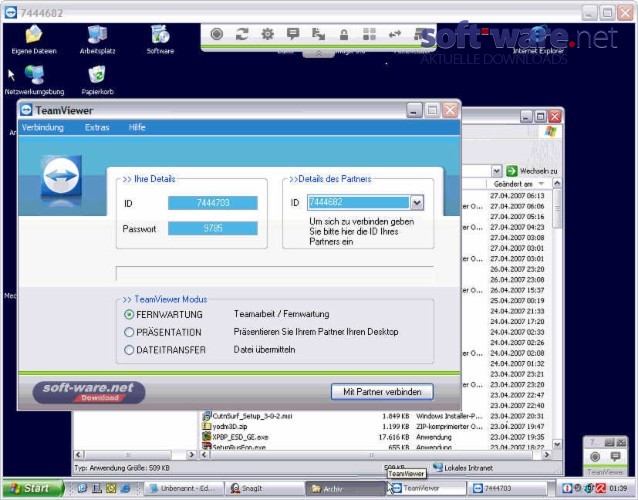The width and height of the screenshot is (638, 500).
Task: Switch to the Unbenannt - Ed... taskbar button
Action: coord(185,489)
